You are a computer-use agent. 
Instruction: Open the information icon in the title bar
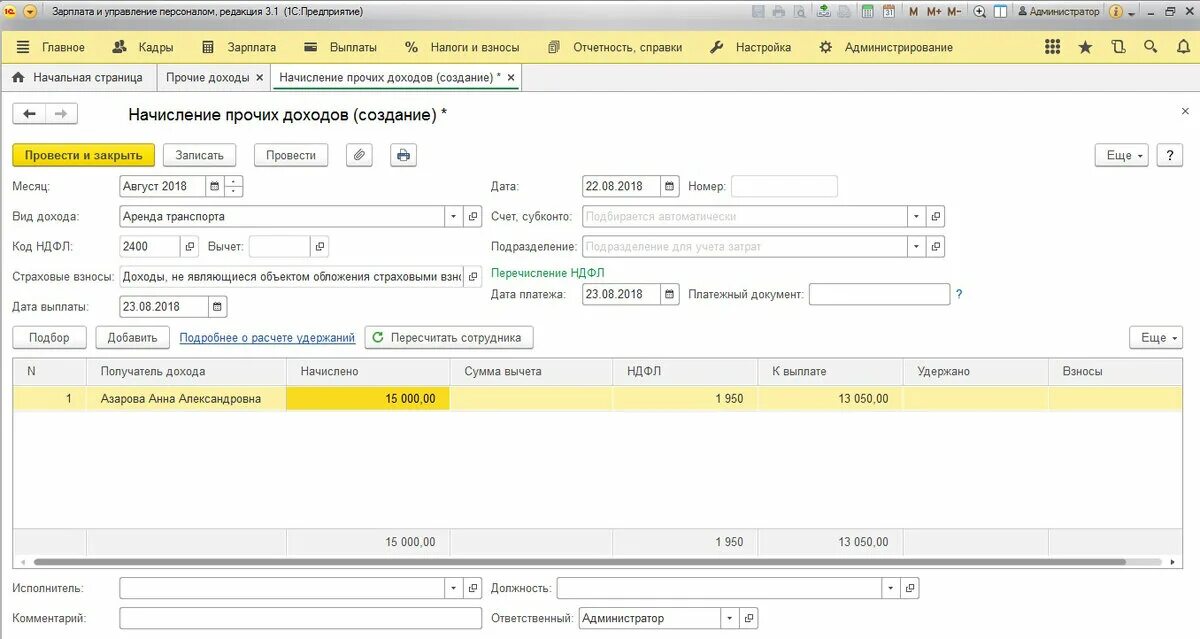click(x=1116, y=11)
